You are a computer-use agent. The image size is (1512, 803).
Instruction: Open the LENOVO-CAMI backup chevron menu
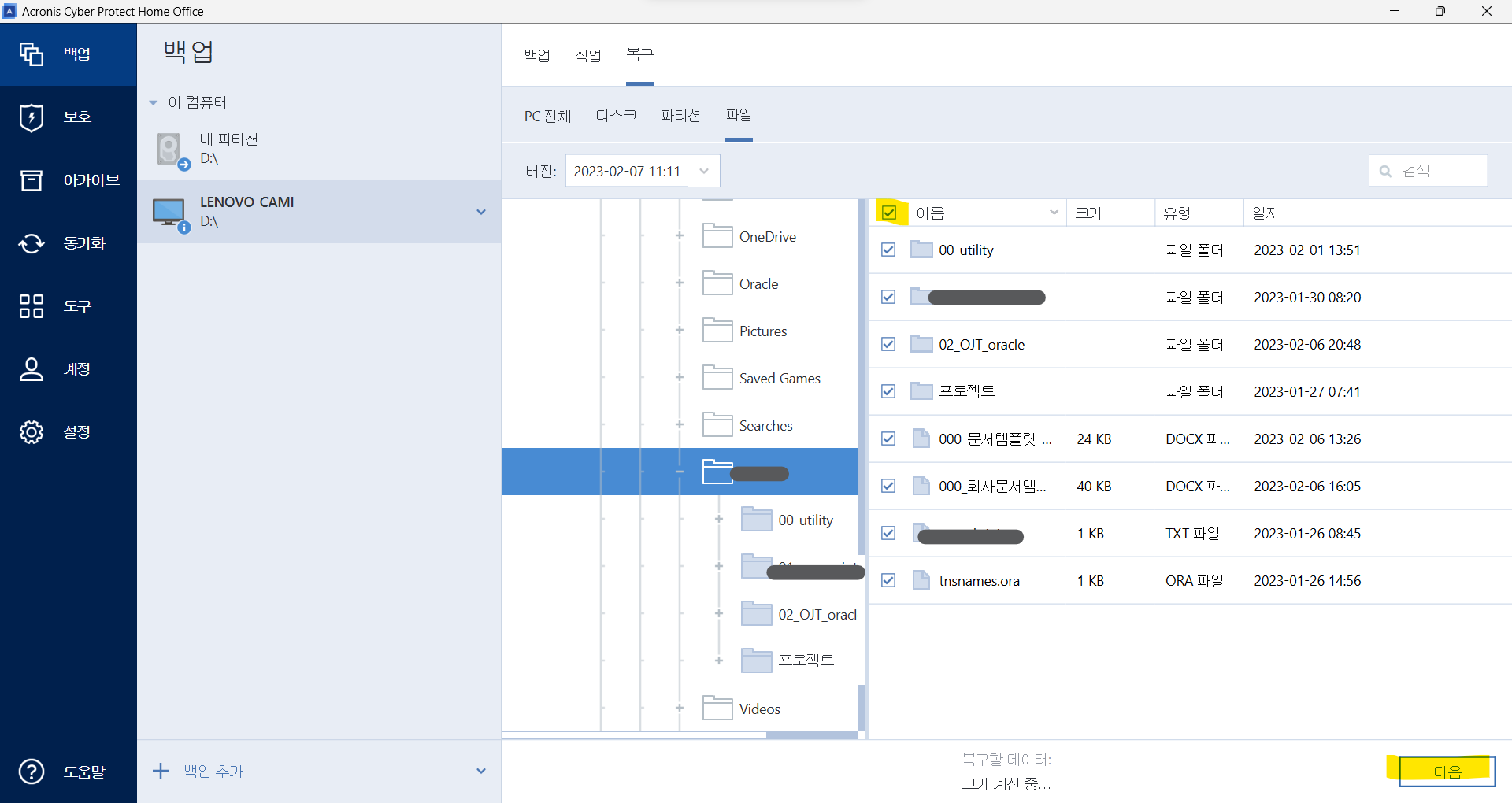[x=481, y=212]
